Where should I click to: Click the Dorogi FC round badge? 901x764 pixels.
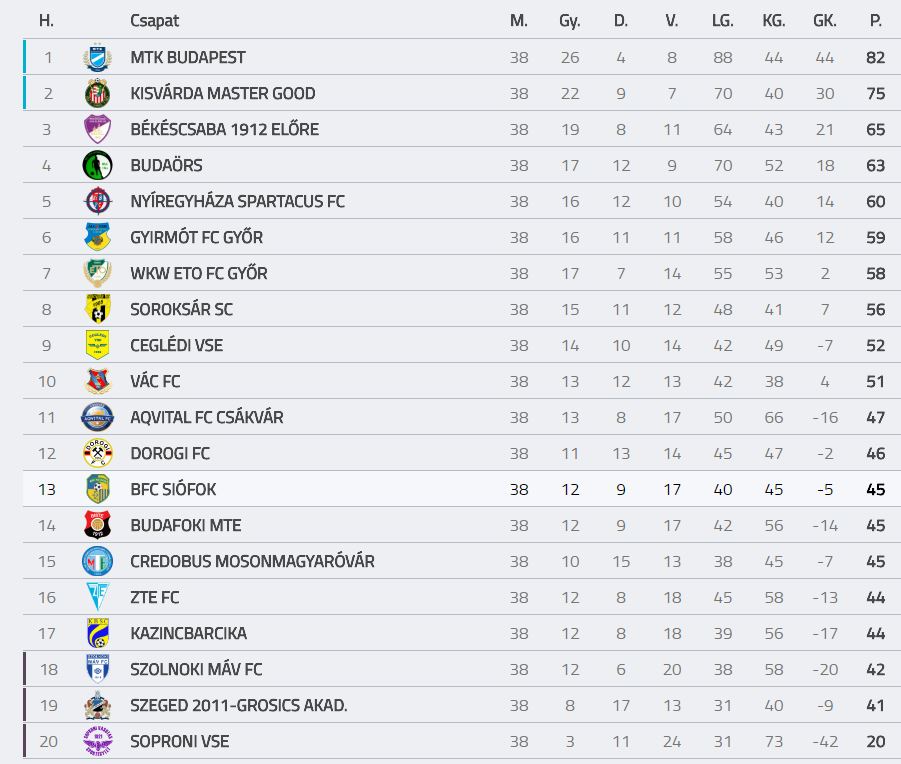(97, 453)
